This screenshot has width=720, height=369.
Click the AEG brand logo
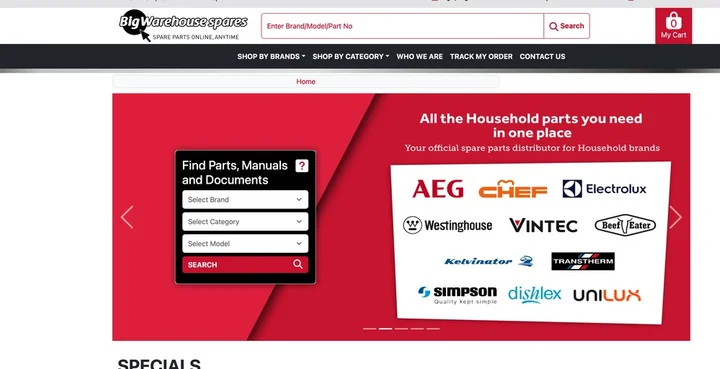[x=438, y=189]
